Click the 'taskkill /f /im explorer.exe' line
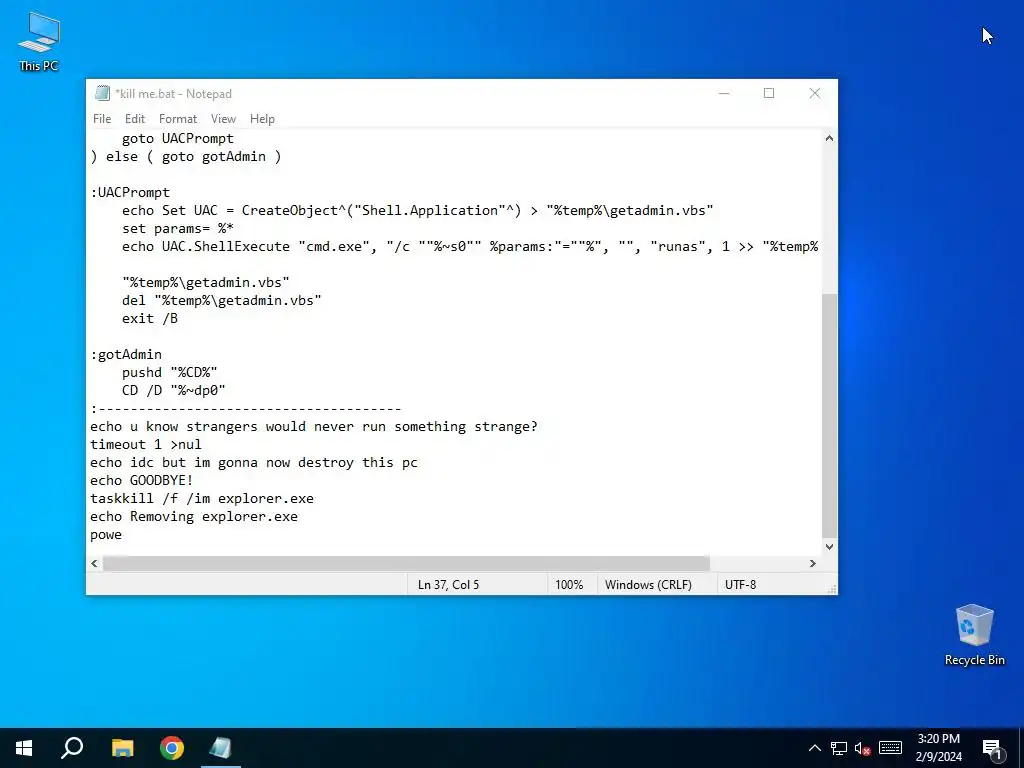The height and width of the screenshot is (768, 1024). pyautogui.click(x=202, y=498)
